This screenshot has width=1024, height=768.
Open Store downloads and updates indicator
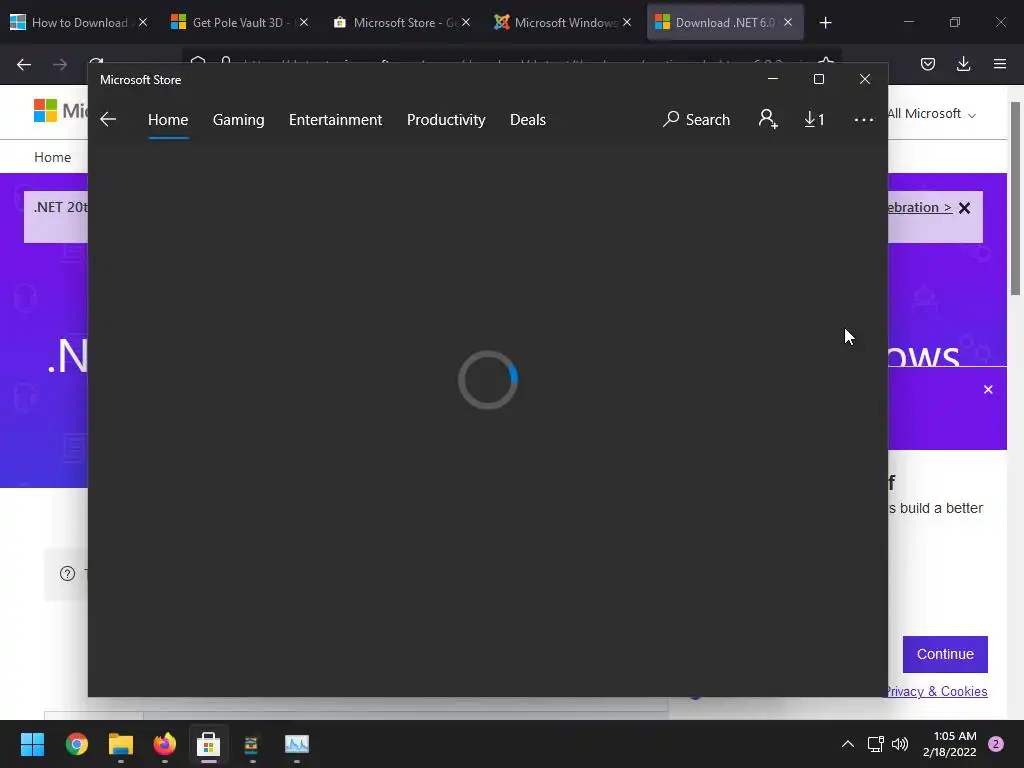[x=814, y=120]
